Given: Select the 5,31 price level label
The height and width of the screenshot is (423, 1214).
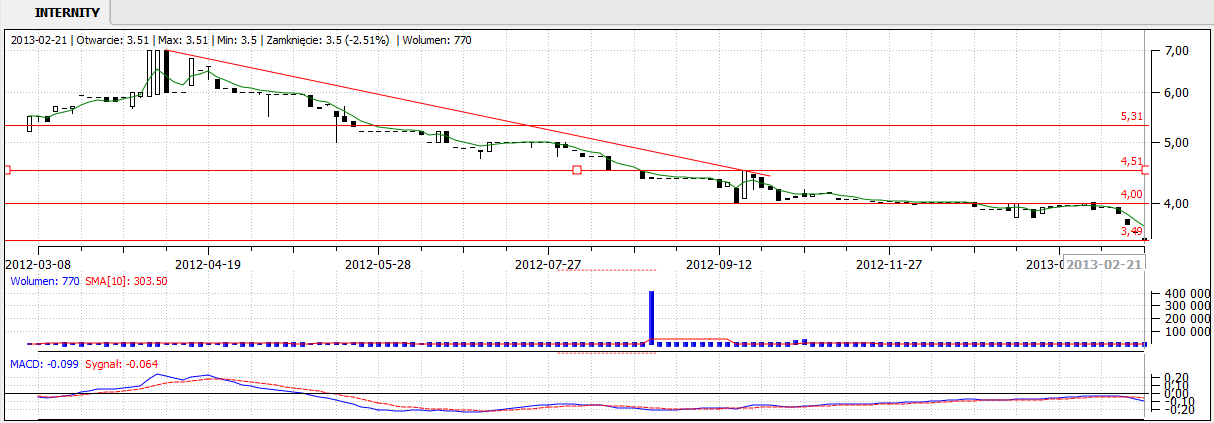Looking at the screenshot, I should [1131, 117].
